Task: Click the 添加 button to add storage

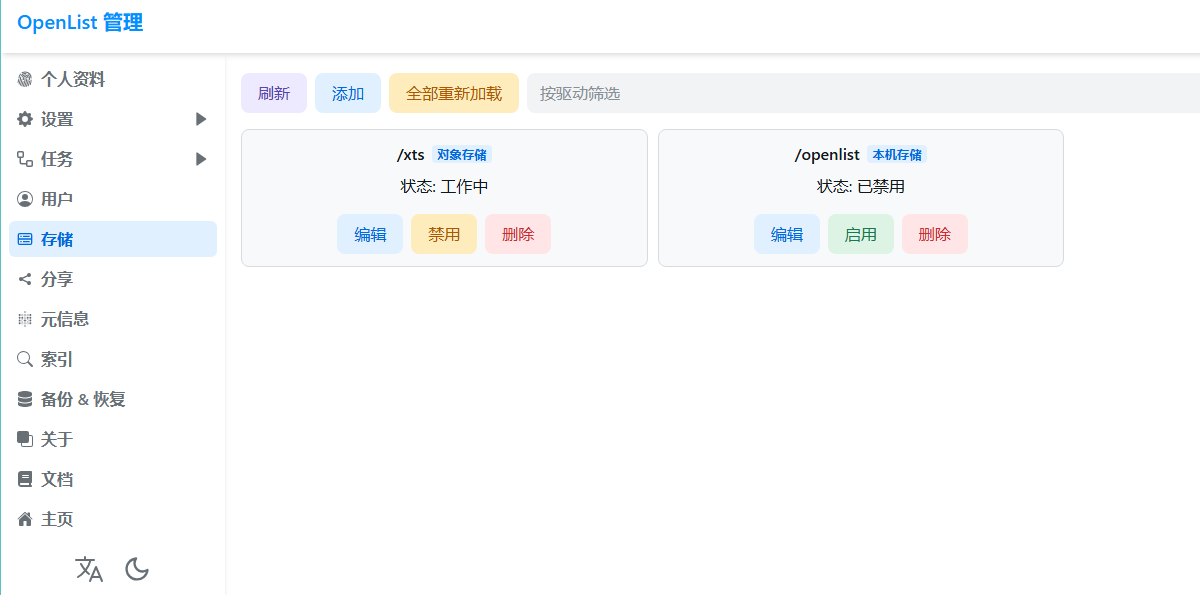Action: (348, 93)
